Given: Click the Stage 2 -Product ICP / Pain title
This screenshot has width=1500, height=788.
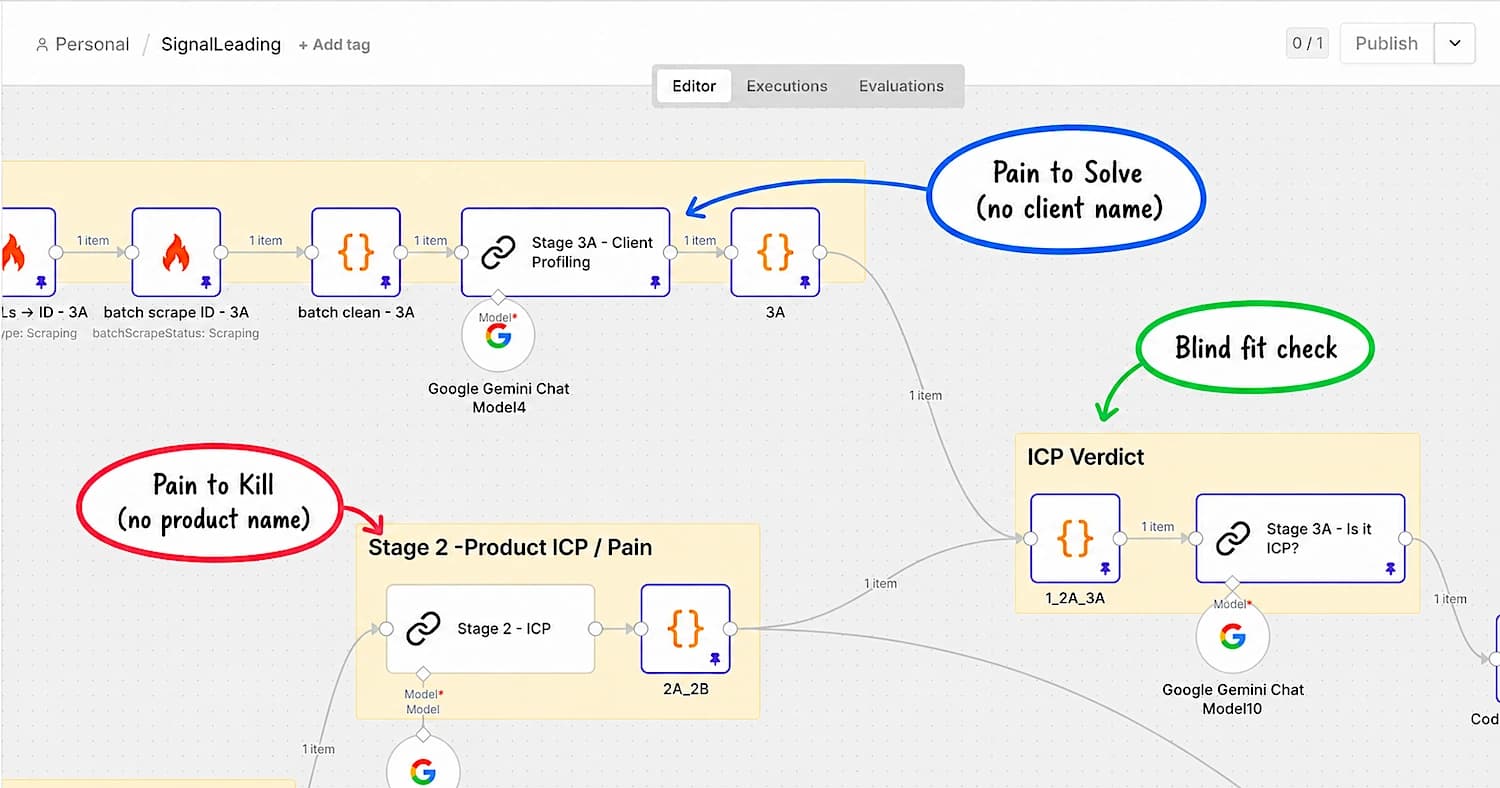Looking at the screenshot, I should (x=510, y=548).
